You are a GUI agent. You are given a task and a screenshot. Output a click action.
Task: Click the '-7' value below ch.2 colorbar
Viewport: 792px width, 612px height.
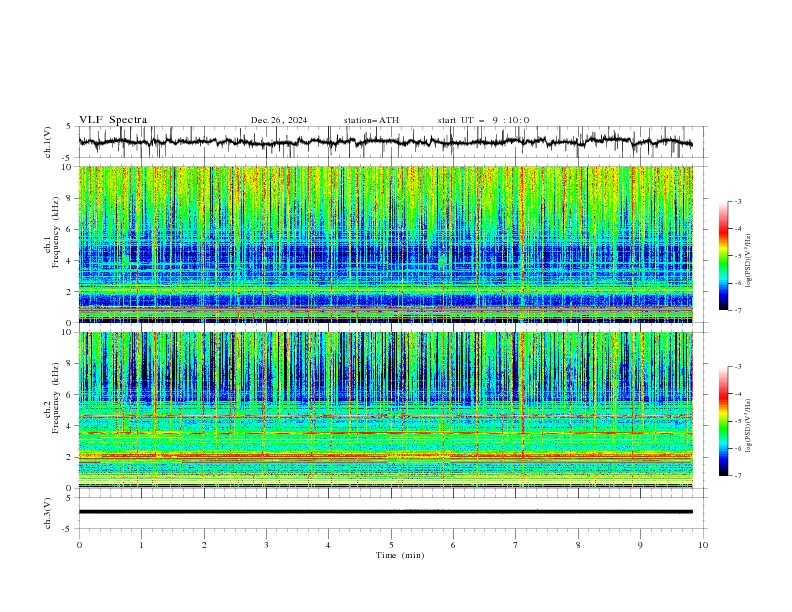pyautogui.click(x=737, y=475)
